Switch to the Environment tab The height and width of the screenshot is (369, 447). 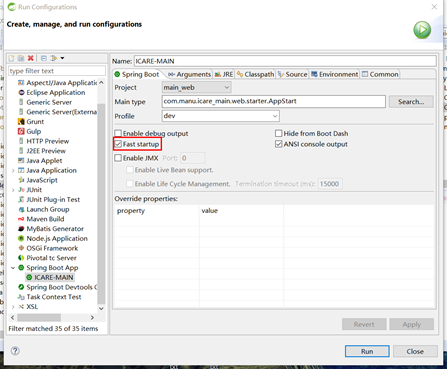tap(335, 74)
